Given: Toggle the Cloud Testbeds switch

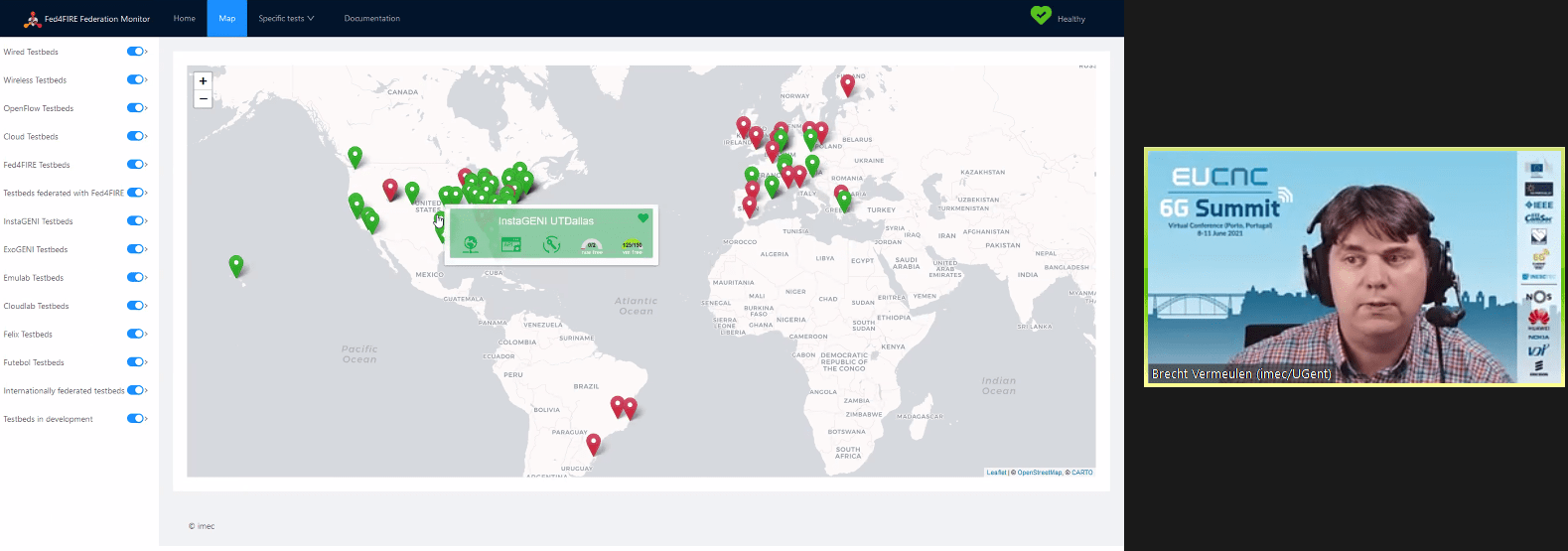Looking at the screenshot, I should click(135, 136).
